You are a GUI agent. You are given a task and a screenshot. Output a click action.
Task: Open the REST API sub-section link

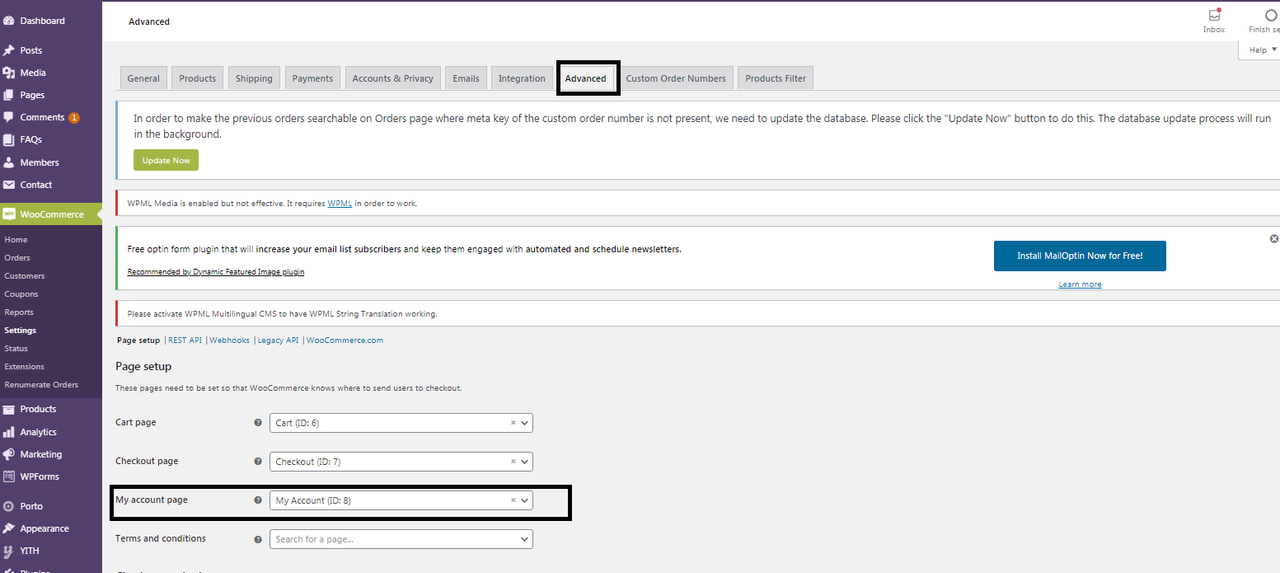[185, 340]
